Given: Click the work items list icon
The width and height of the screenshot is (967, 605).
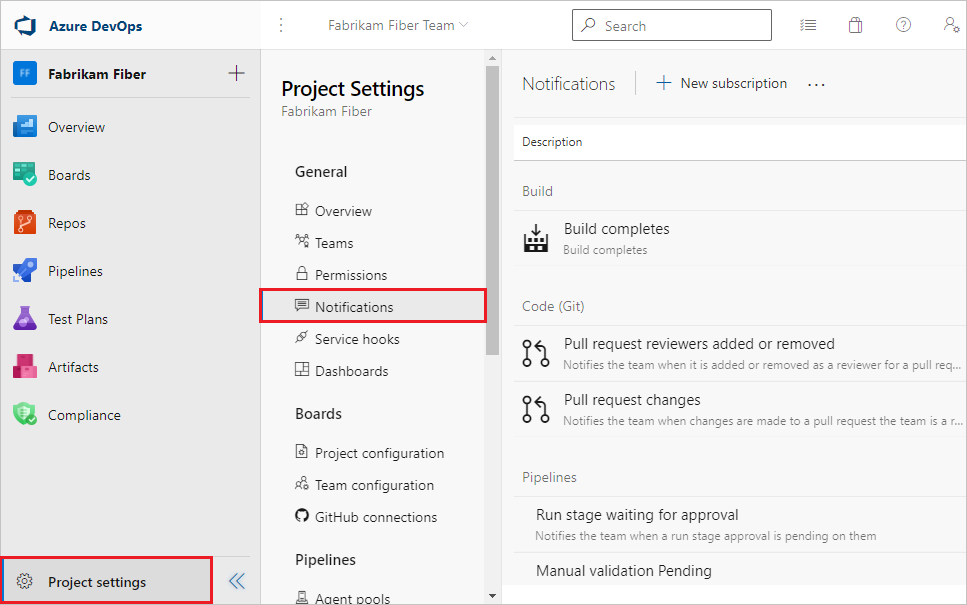Looking at the screenshot, I should tap(808, 24).
